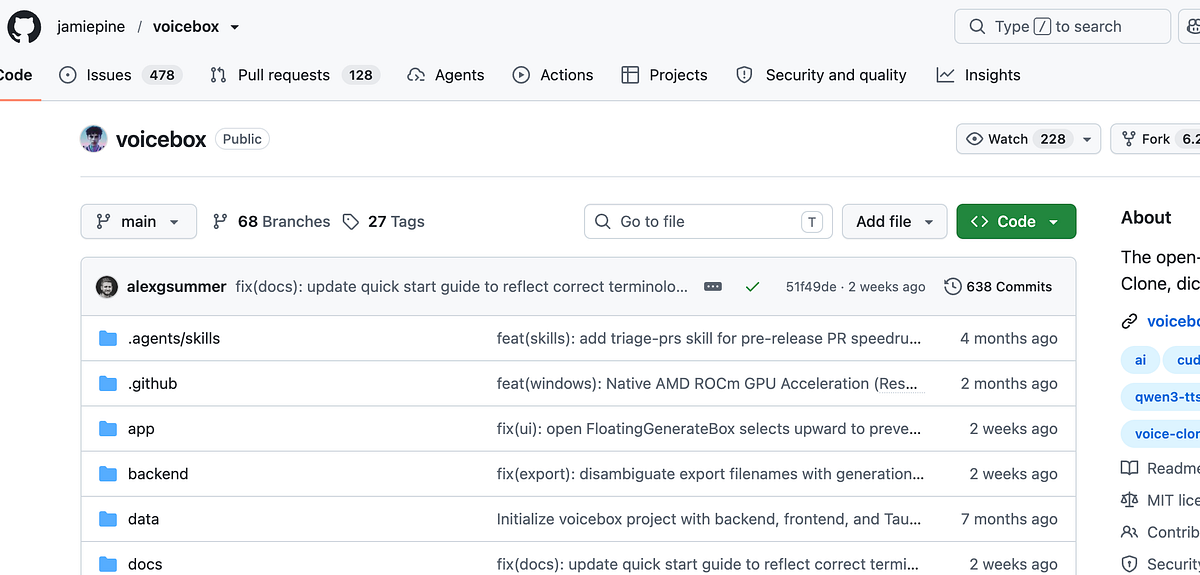Open the Agents tab
Image resolution: width=1200 pixels, height=575 pixels.
446,75
